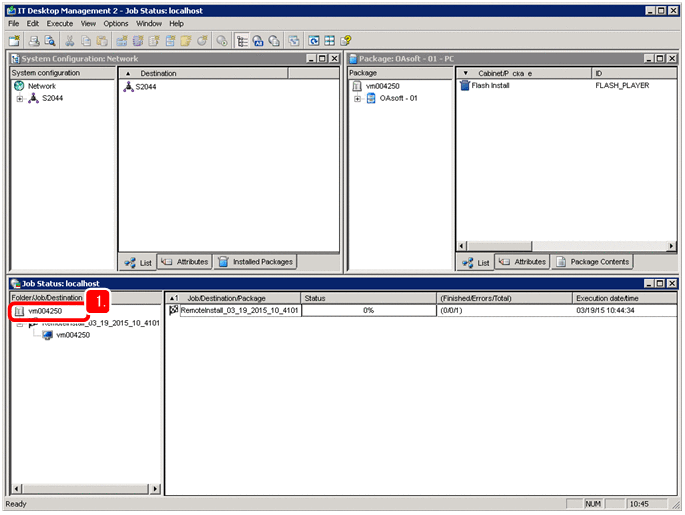Click the tree view toolbar icon

click(243, 41)
